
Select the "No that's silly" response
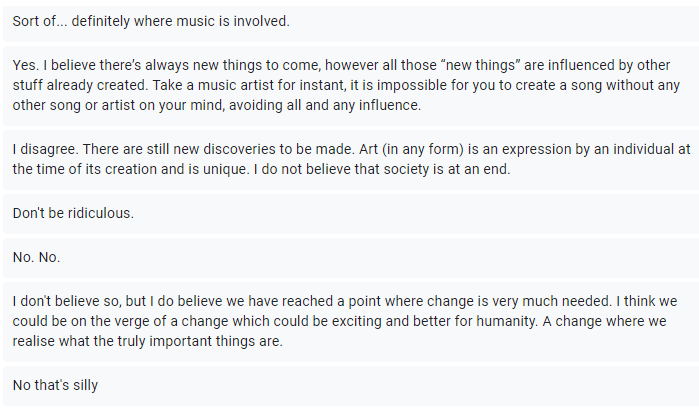pos(56,385)
